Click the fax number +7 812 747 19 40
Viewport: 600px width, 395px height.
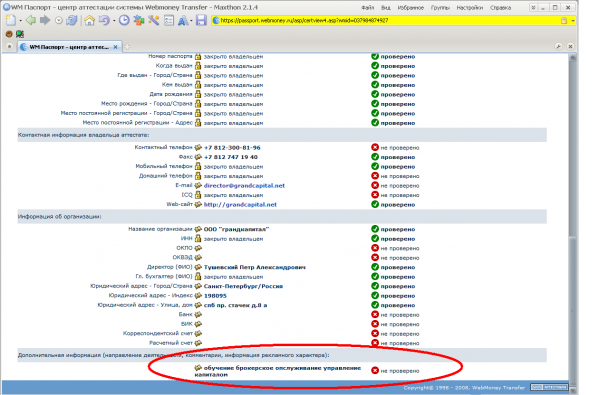click(x=231, y=157)
